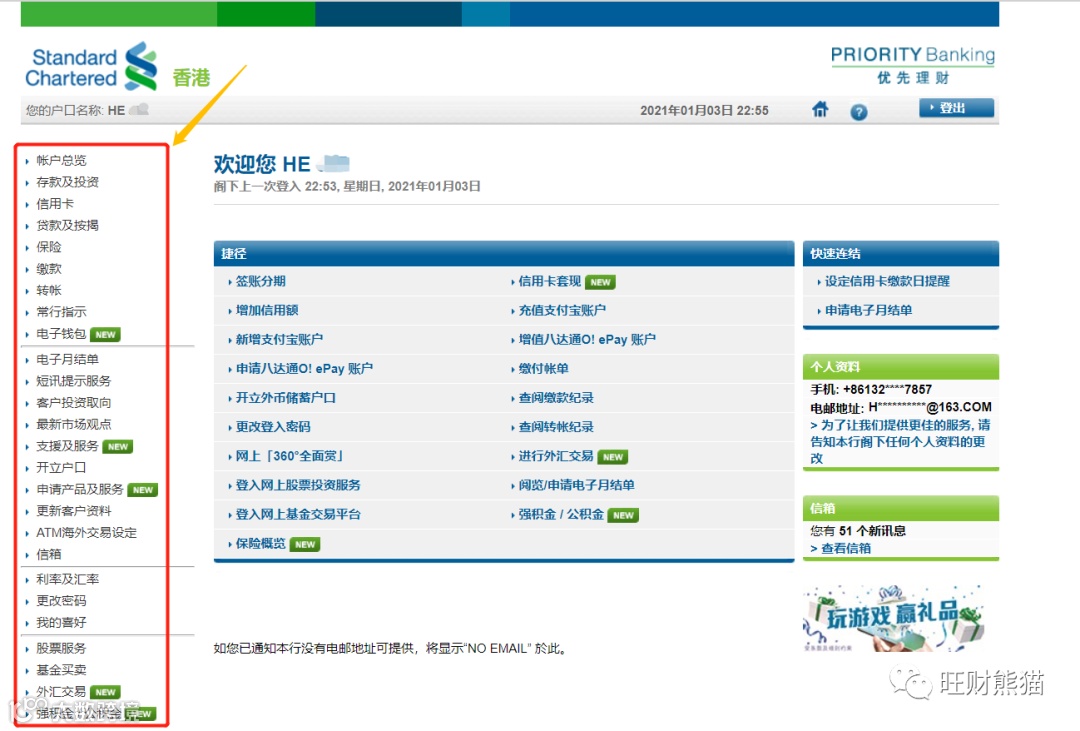The width and height of the screenshot is (1080, 731).
Task: Open 设定信用卡缴款日提醒 quick link
Action: pyautogui.click(x=887, y=281)
